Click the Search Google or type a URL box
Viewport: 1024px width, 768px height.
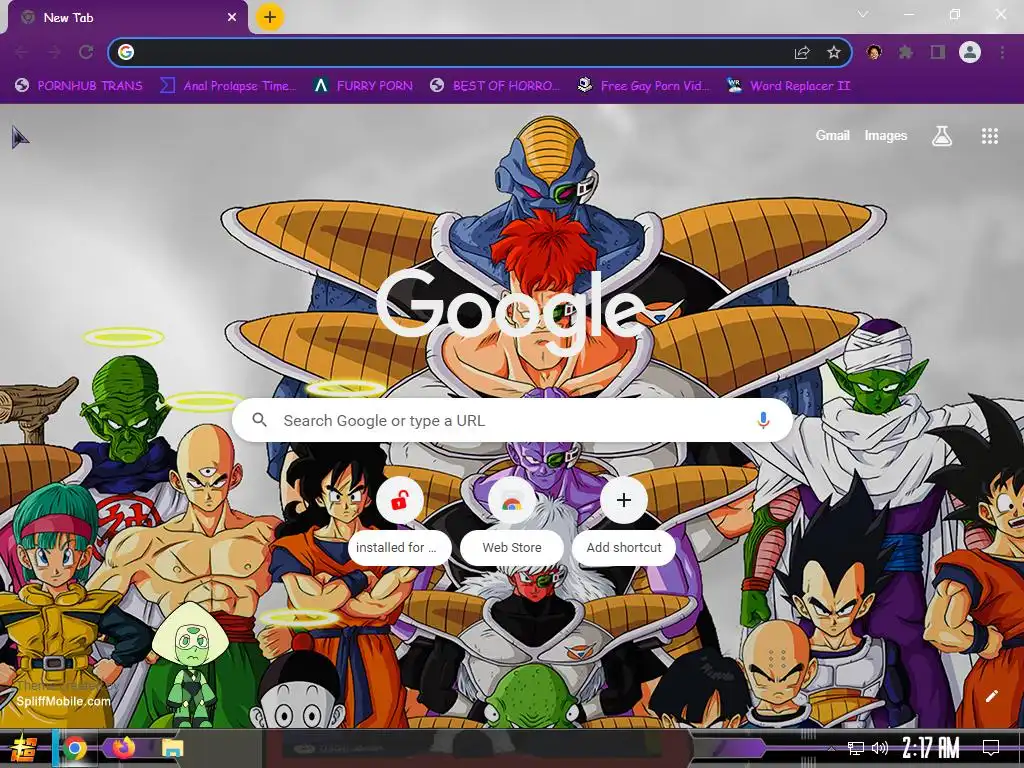click(x=513, y=421)
